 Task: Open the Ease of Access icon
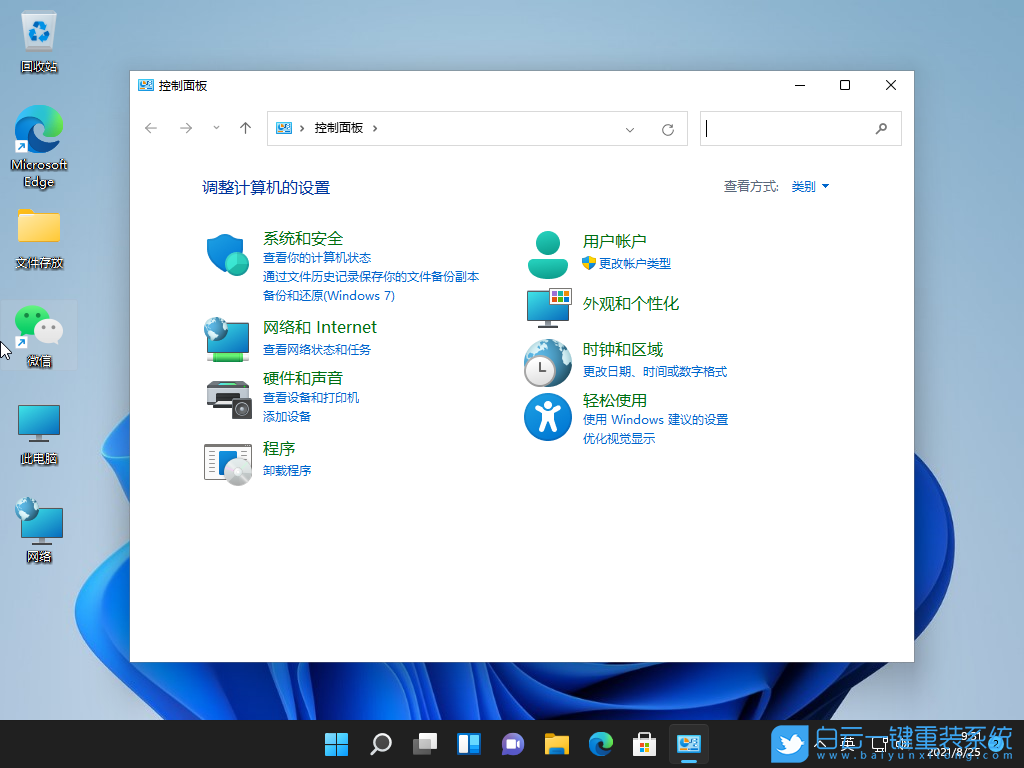(x=547, y=417)
